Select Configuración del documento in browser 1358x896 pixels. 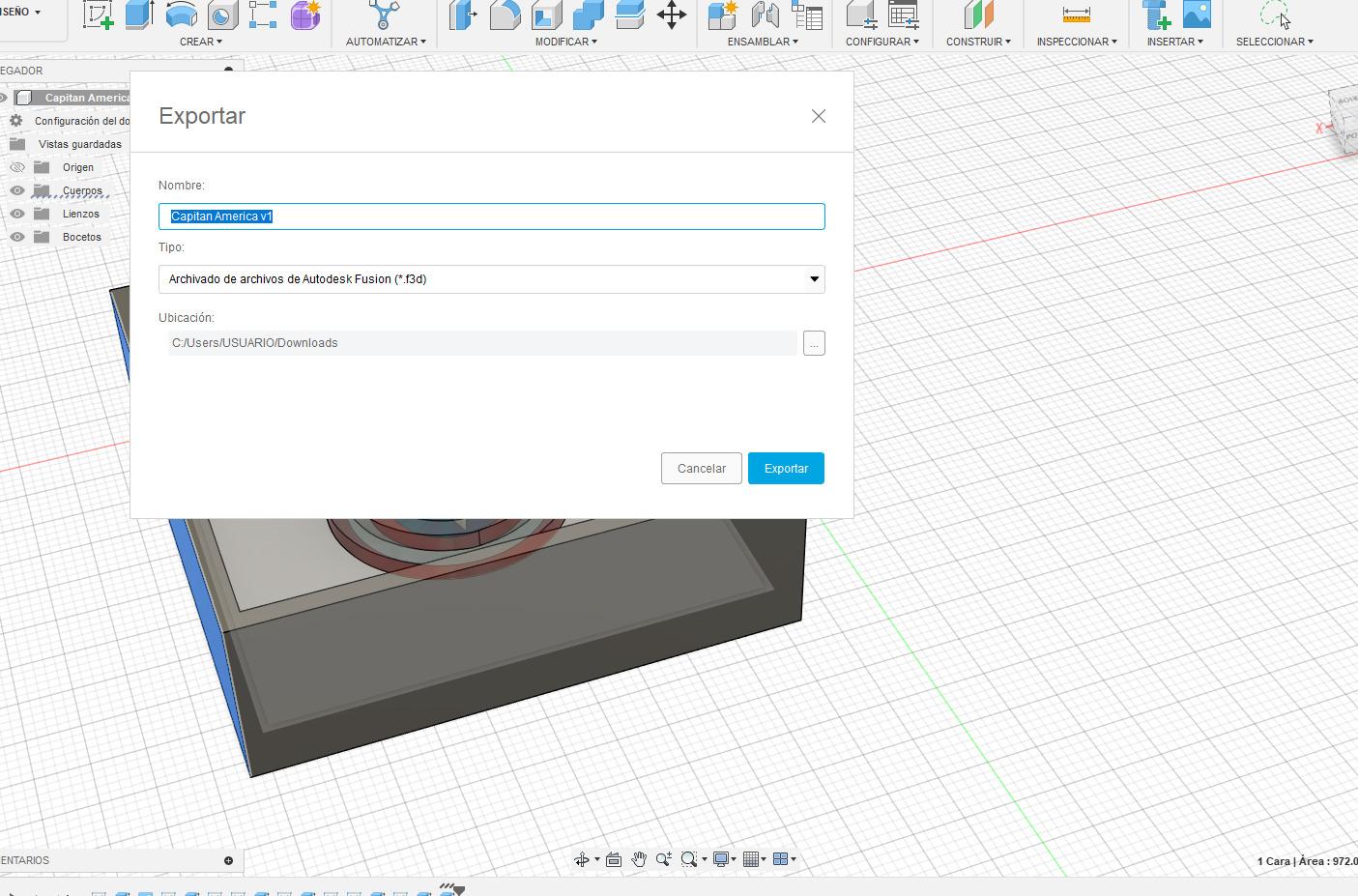[x=82, y=121]
